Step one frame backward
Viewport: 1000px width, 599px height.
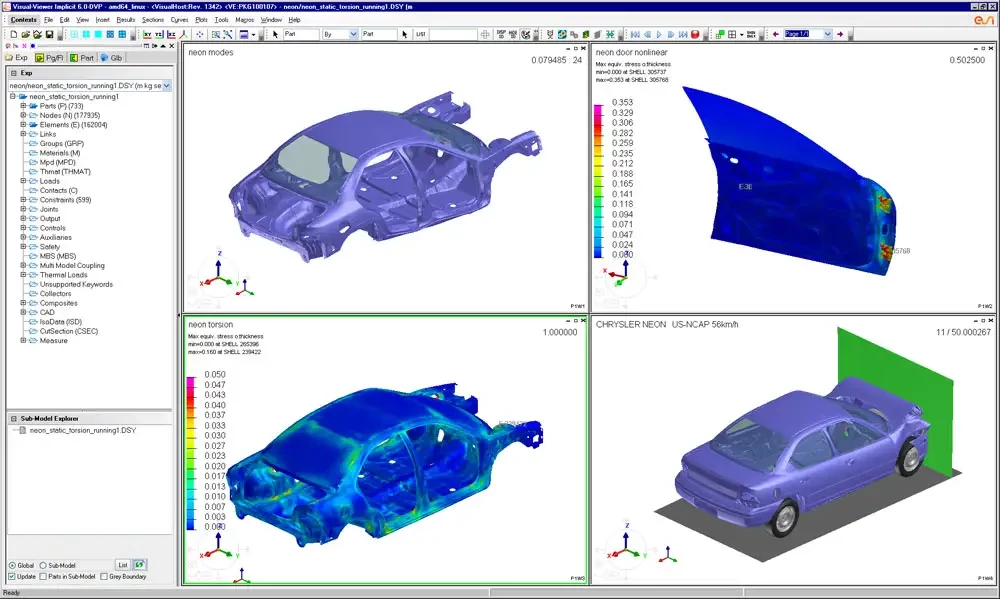tap(647, 34)
